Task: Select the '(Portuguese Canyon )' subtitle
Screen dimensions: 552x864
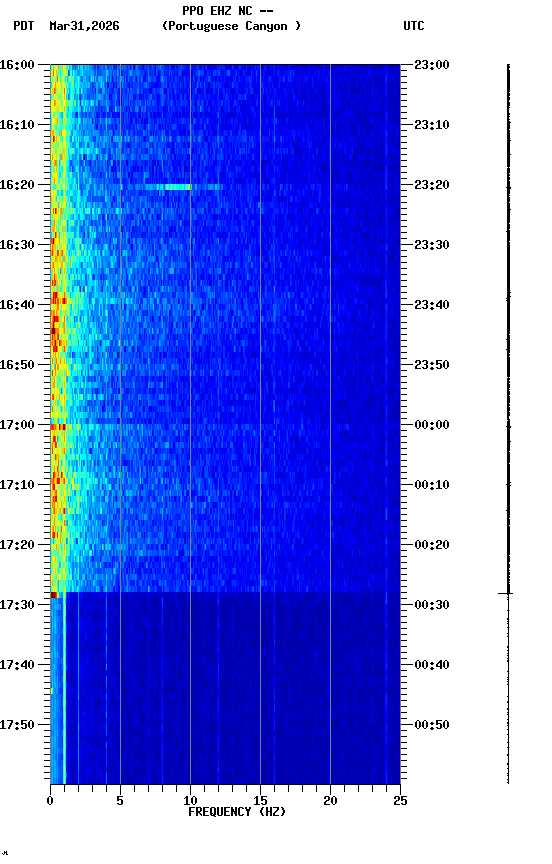Action: (x=231, y=26)
